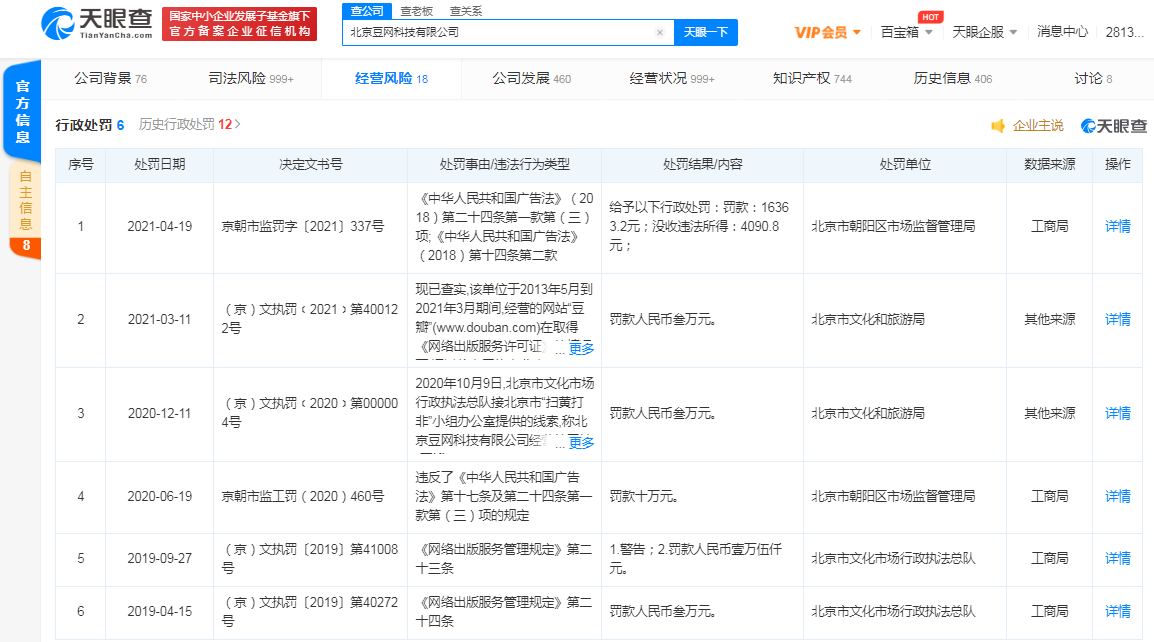Click the company name search input field
The height and width of the screenshot is (642, 1154).
click(500, 32)
